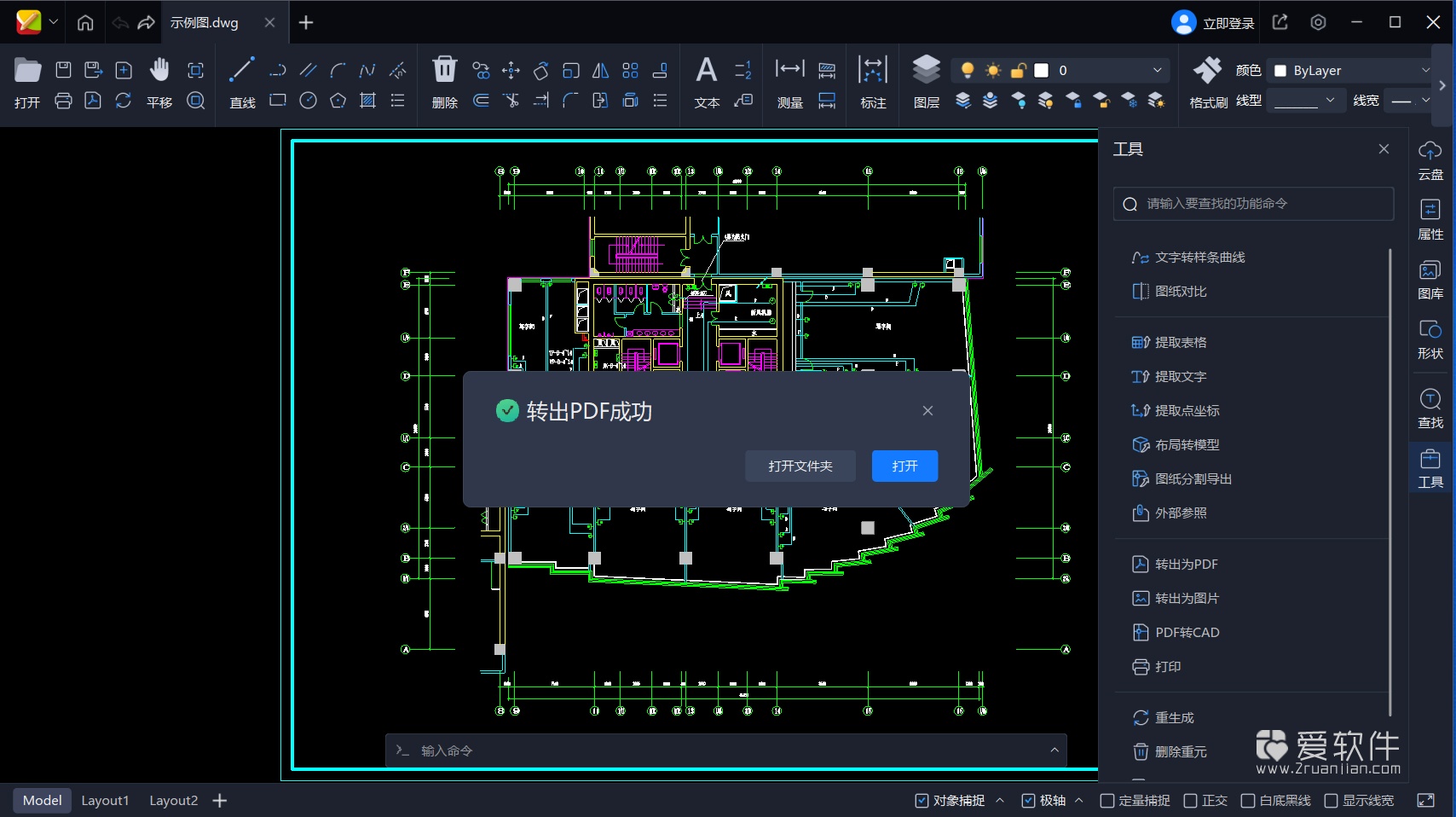
Task: Click the Open Folder button in dialog
Action: tap(800, 466)
